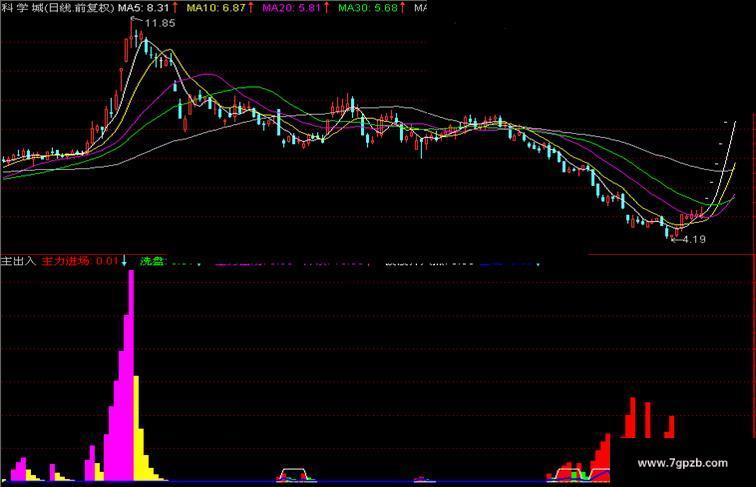Click the stock name title 科学城

click(21, 8)
